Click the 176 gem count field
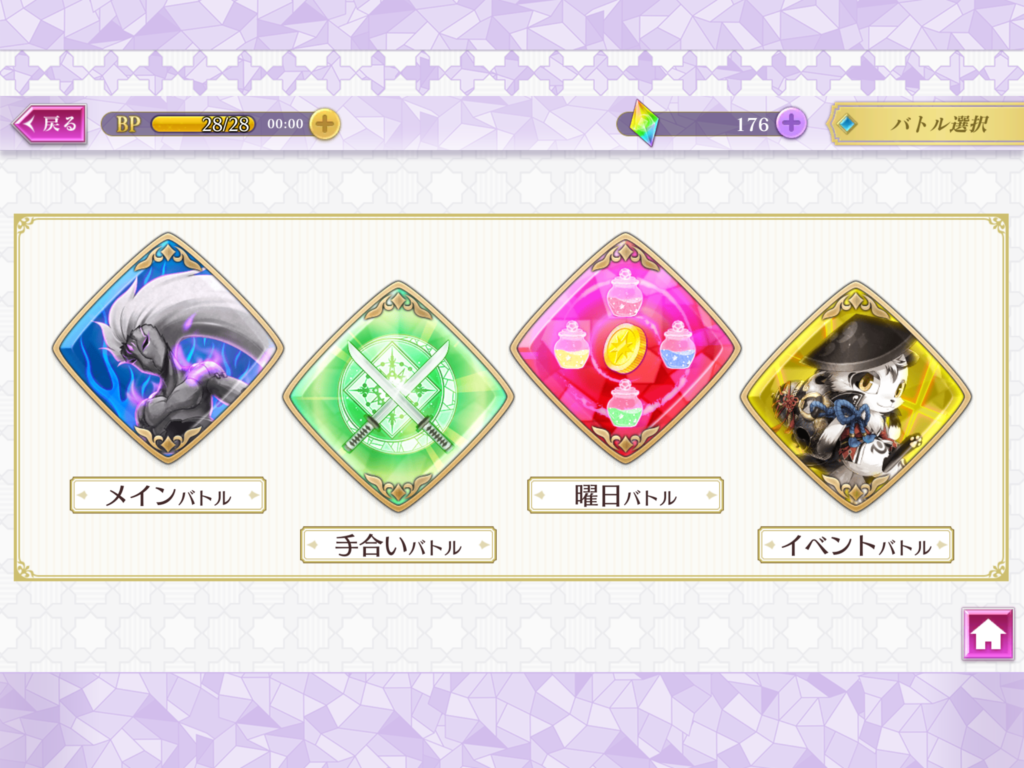The height and width of the screenshot is (768, 1024). click(712, 123)
